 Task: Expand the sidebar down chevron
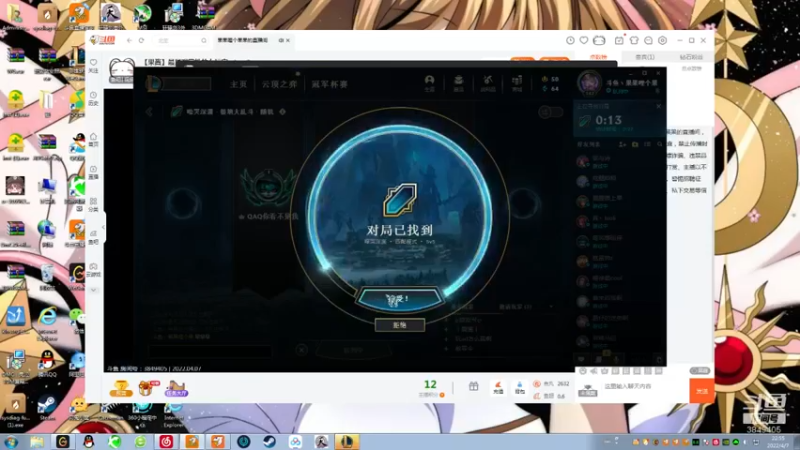click(93, 290)
